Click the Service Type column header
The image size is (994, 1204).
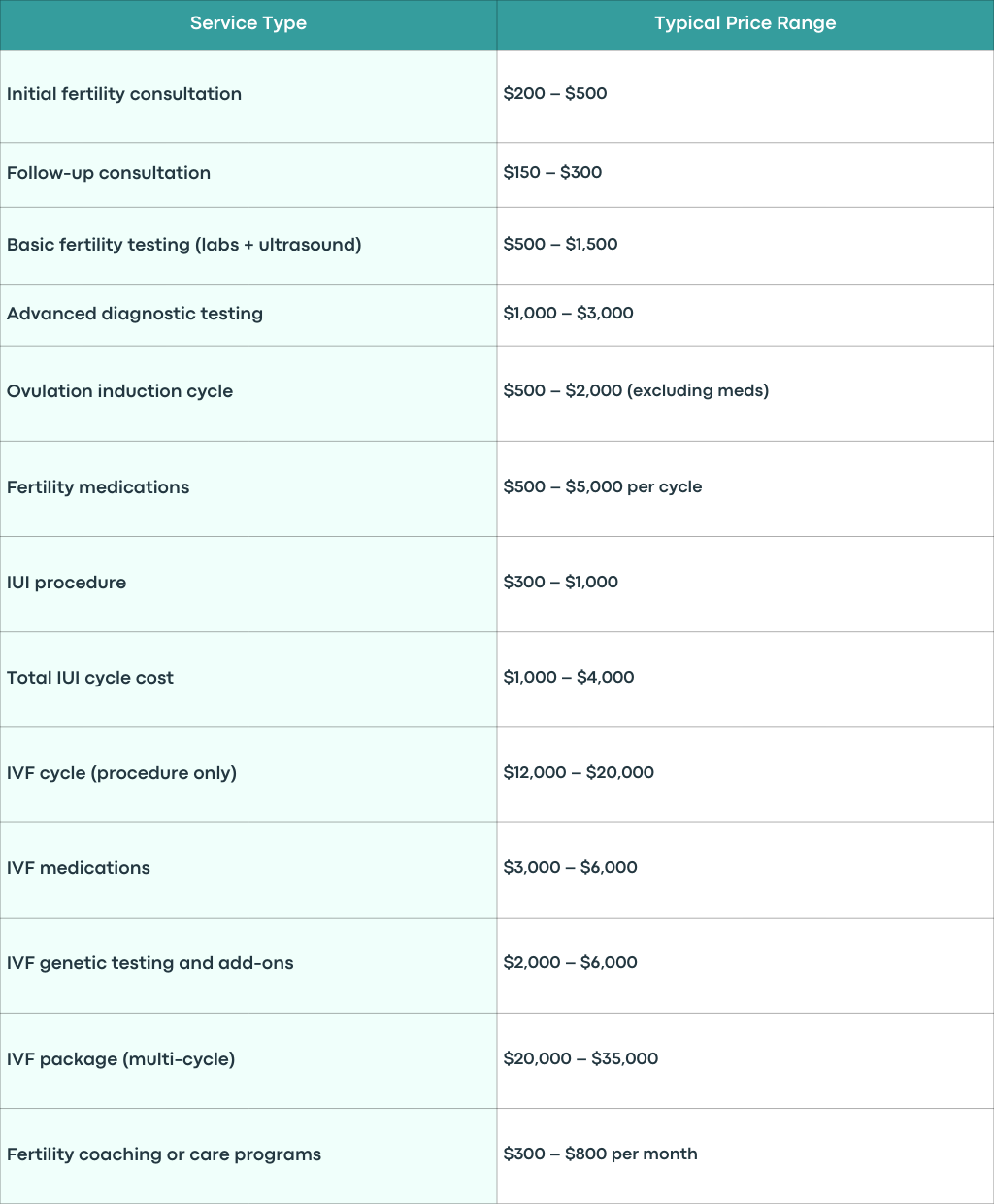(x=248, y=24)
